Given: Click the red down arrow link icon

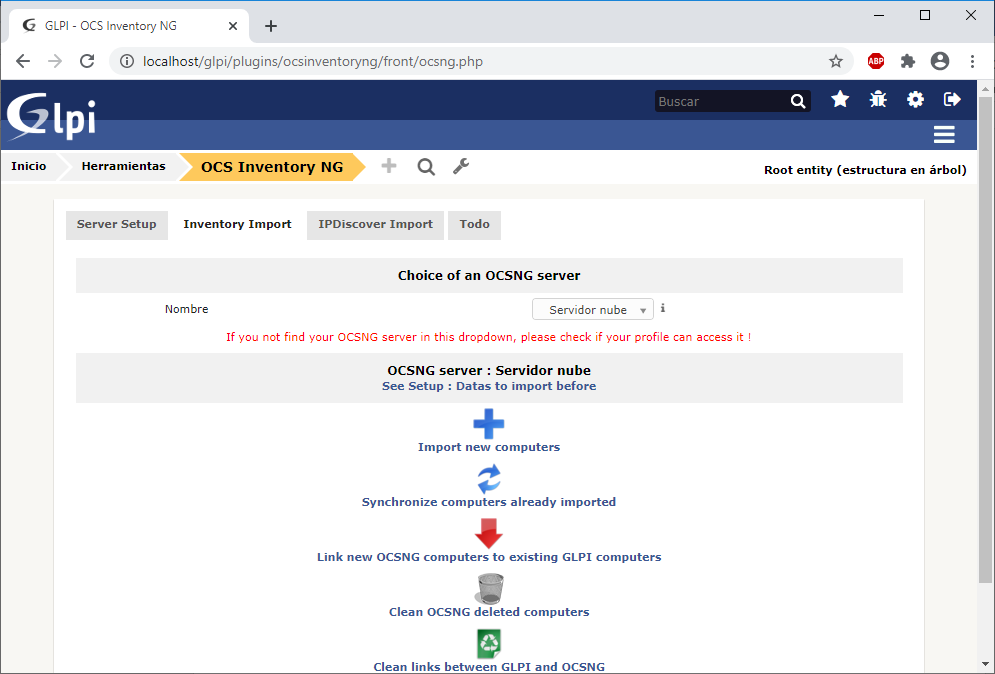Looking at the screenshot, I should point(489,534).
